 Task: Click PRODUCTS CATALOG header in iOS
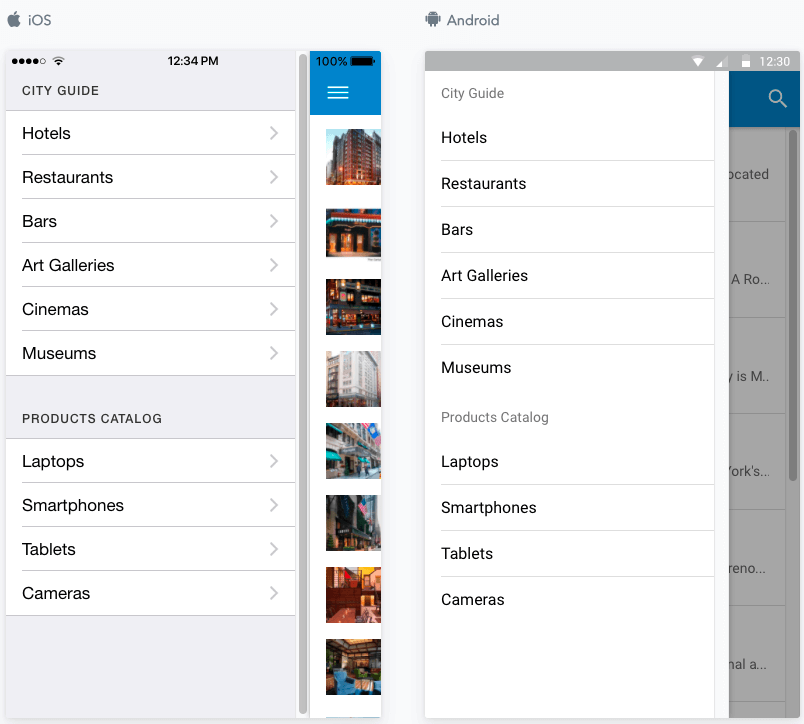click(x=92, y=418)
